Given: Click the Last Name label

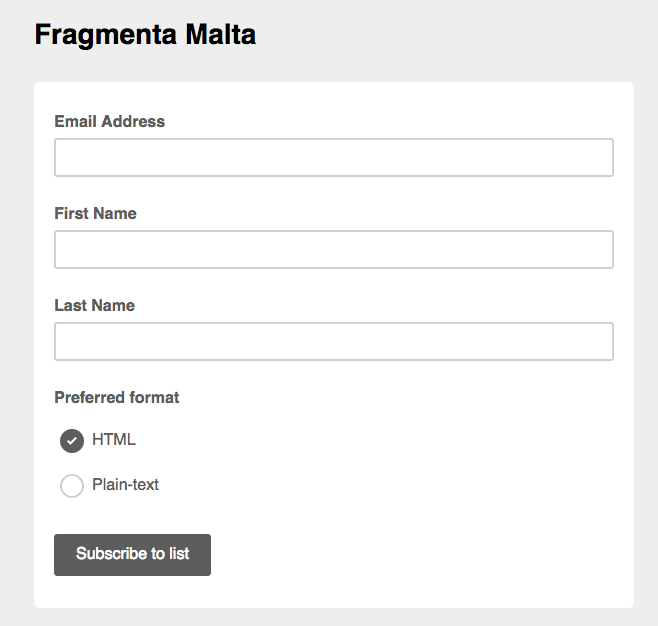Looking at the screenshot, I should [94, 305].
